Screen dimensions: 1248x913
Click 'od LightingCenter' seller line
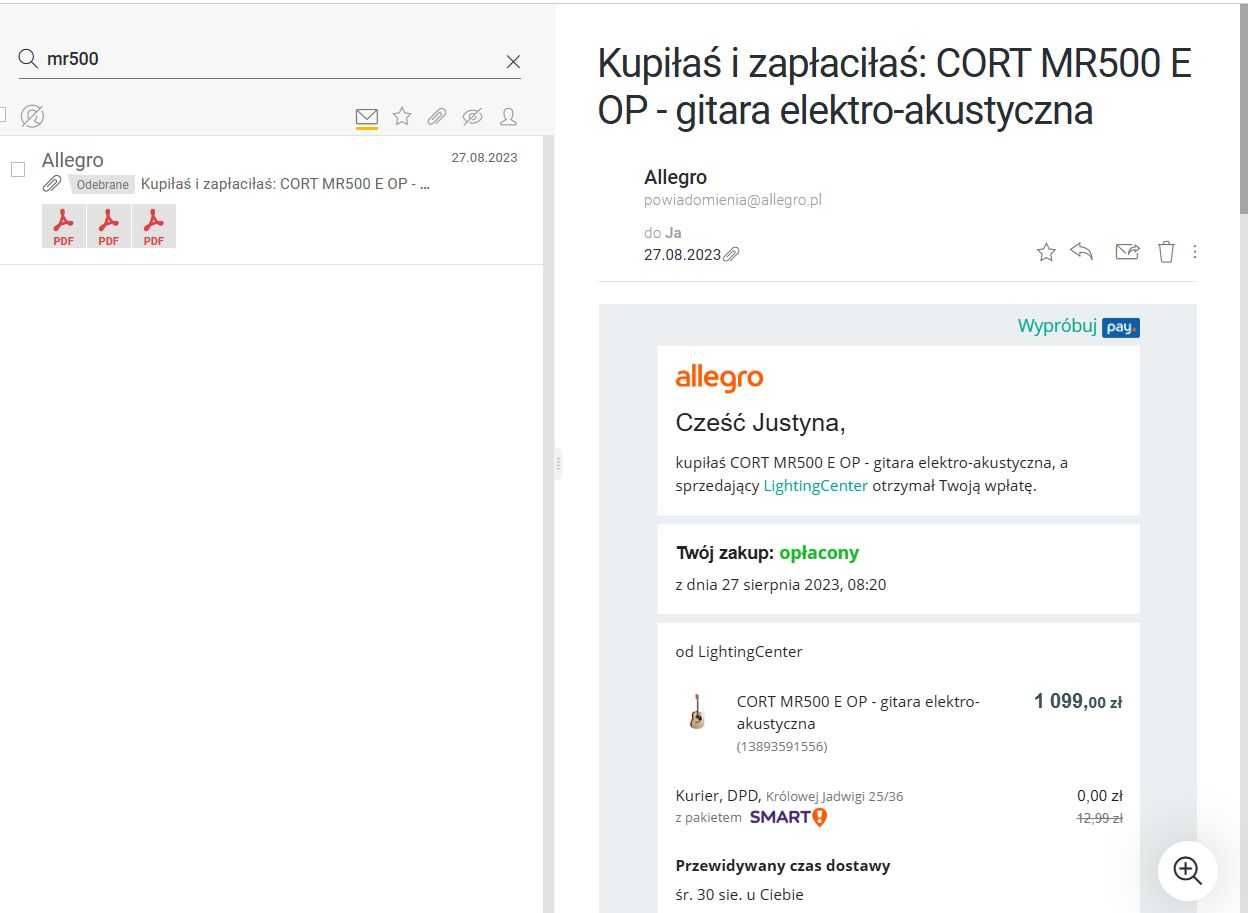[739, 652]
